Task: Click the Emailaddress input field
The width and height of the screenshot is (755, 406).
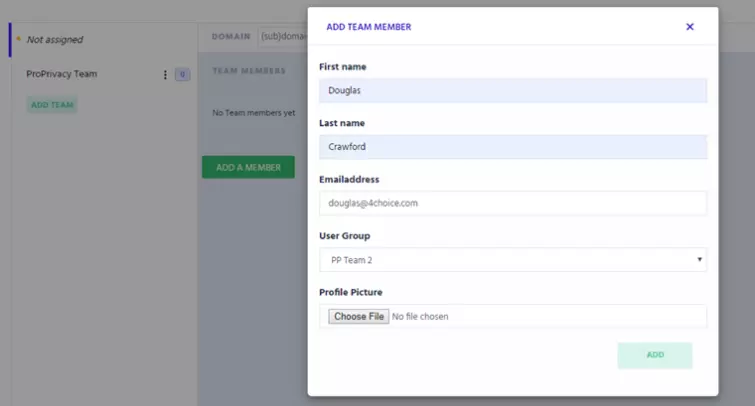Action: (512, 203)
